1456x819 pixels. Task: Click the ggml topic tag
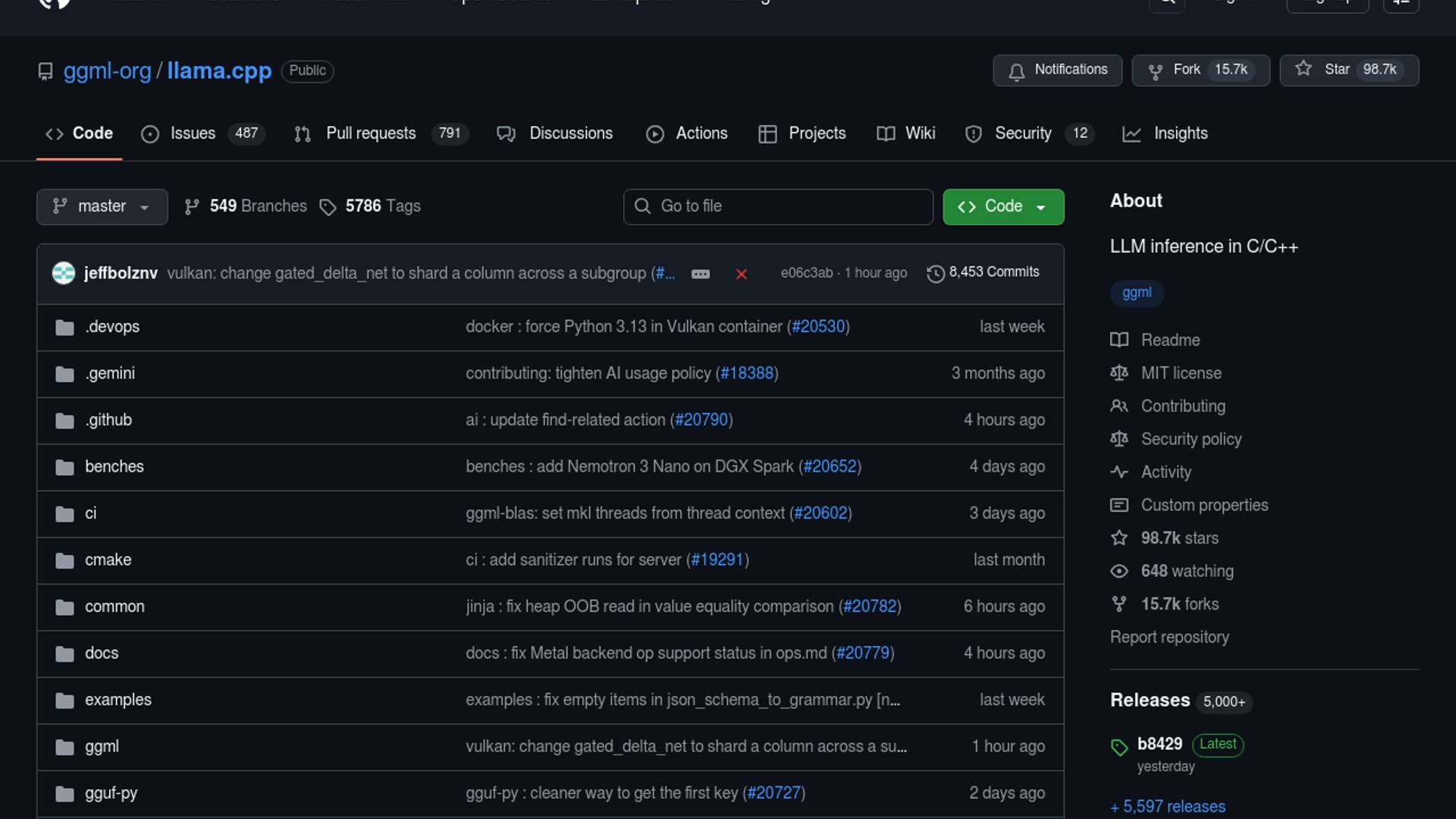(1136, 293)
